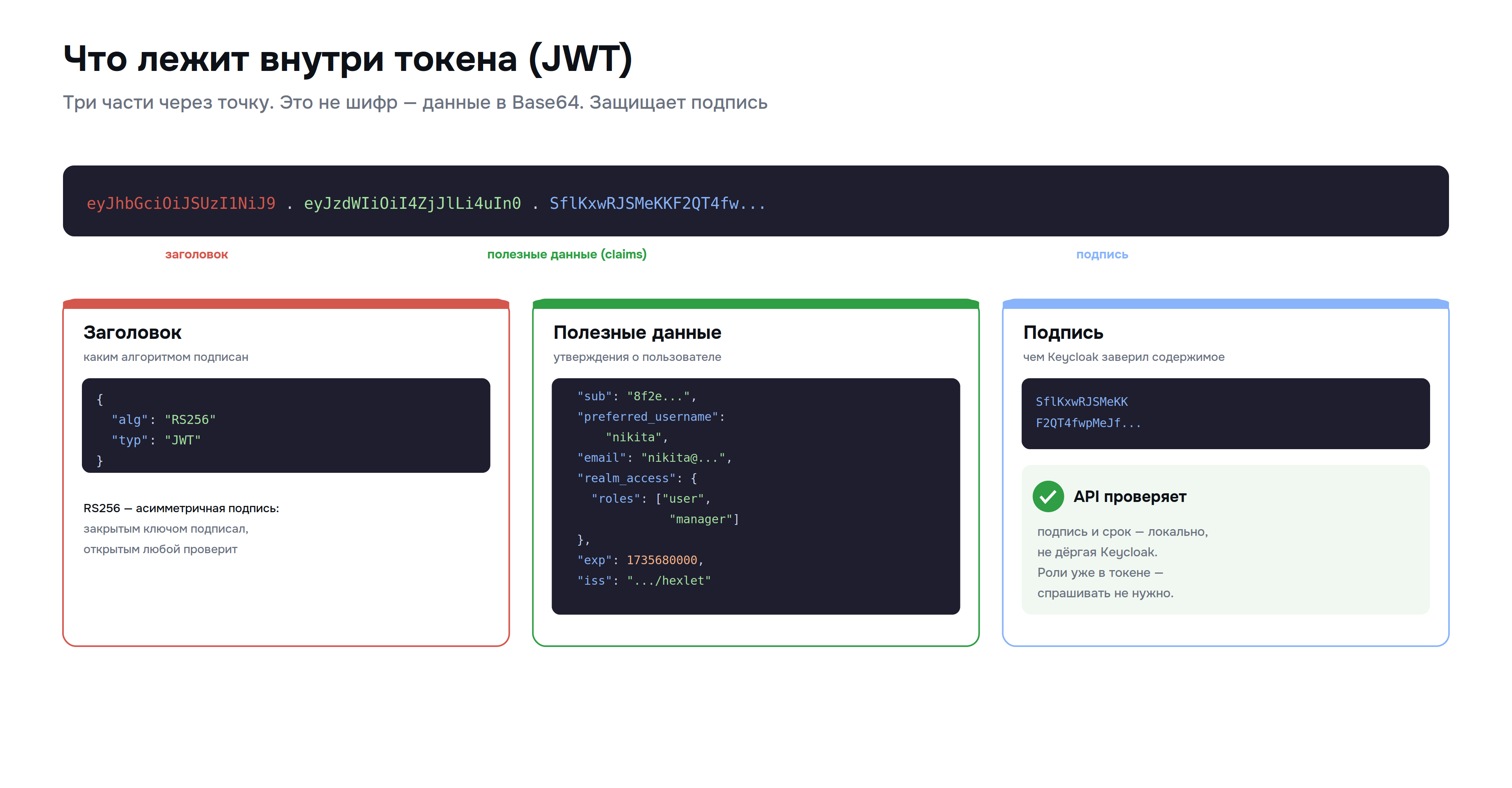1512x788 pixels.
Task: Click the text RS256 — асимметричная подпись:
Action: tap(182, 509)
